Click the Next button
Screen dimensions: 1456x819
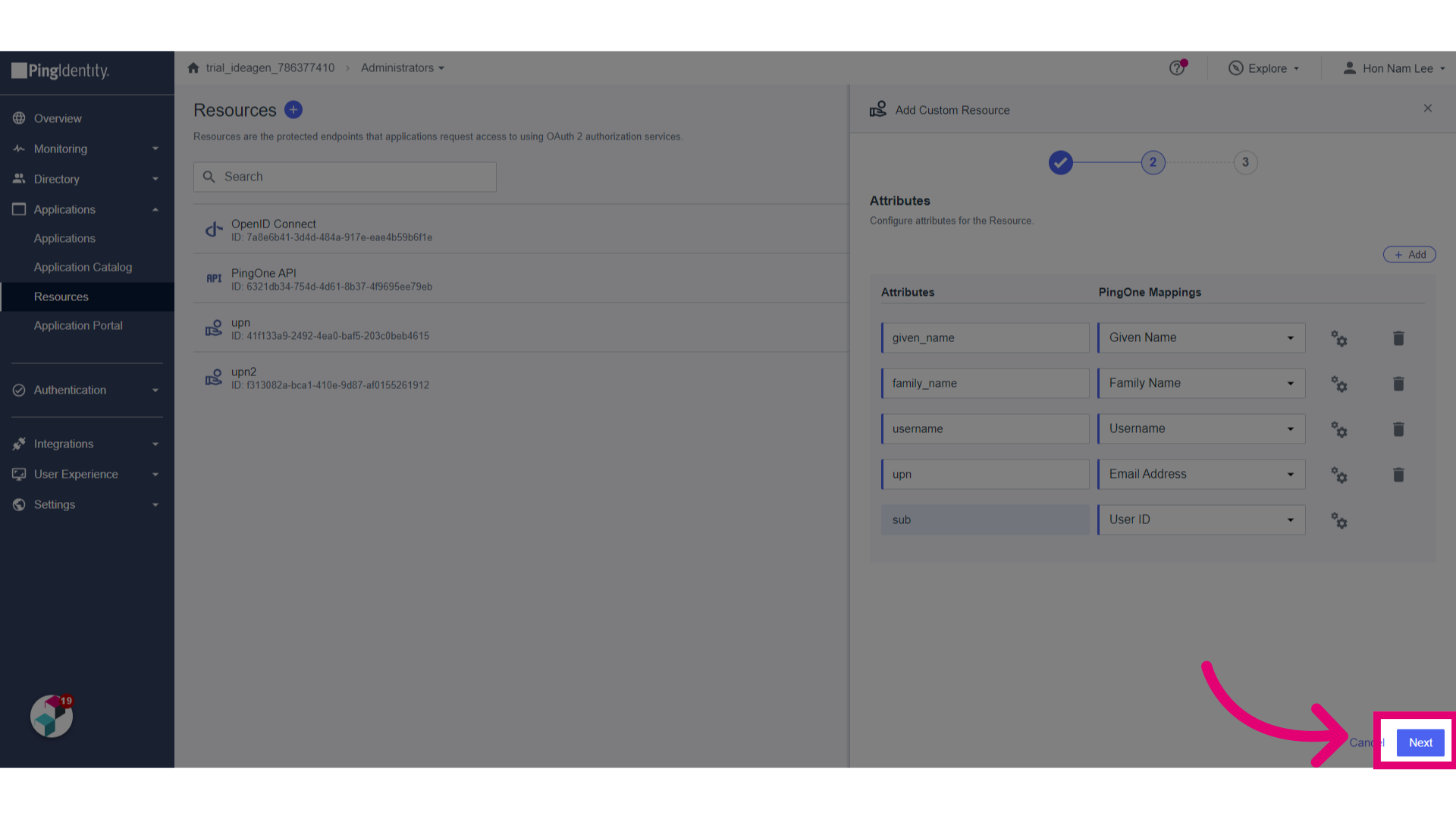click(x=1420, y=742)
